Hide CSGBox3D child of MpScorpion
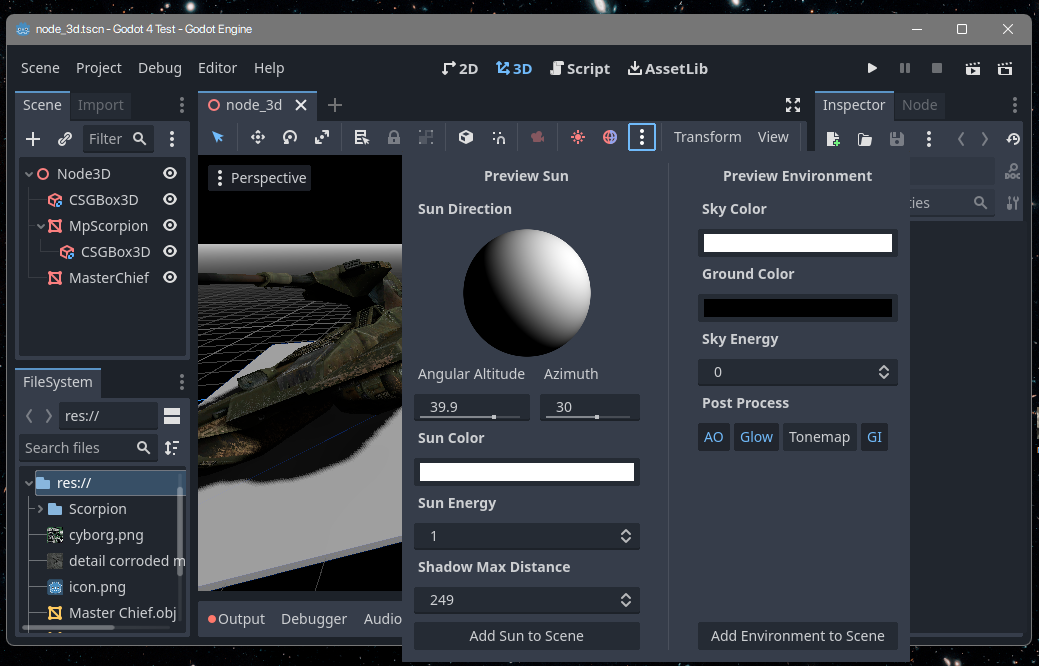 pos(170,252)
